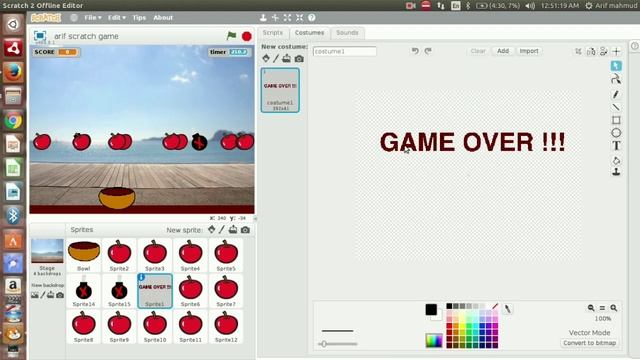640x360 pixels.
Task: Select the Ellipse tool
Action: (616, 133)
